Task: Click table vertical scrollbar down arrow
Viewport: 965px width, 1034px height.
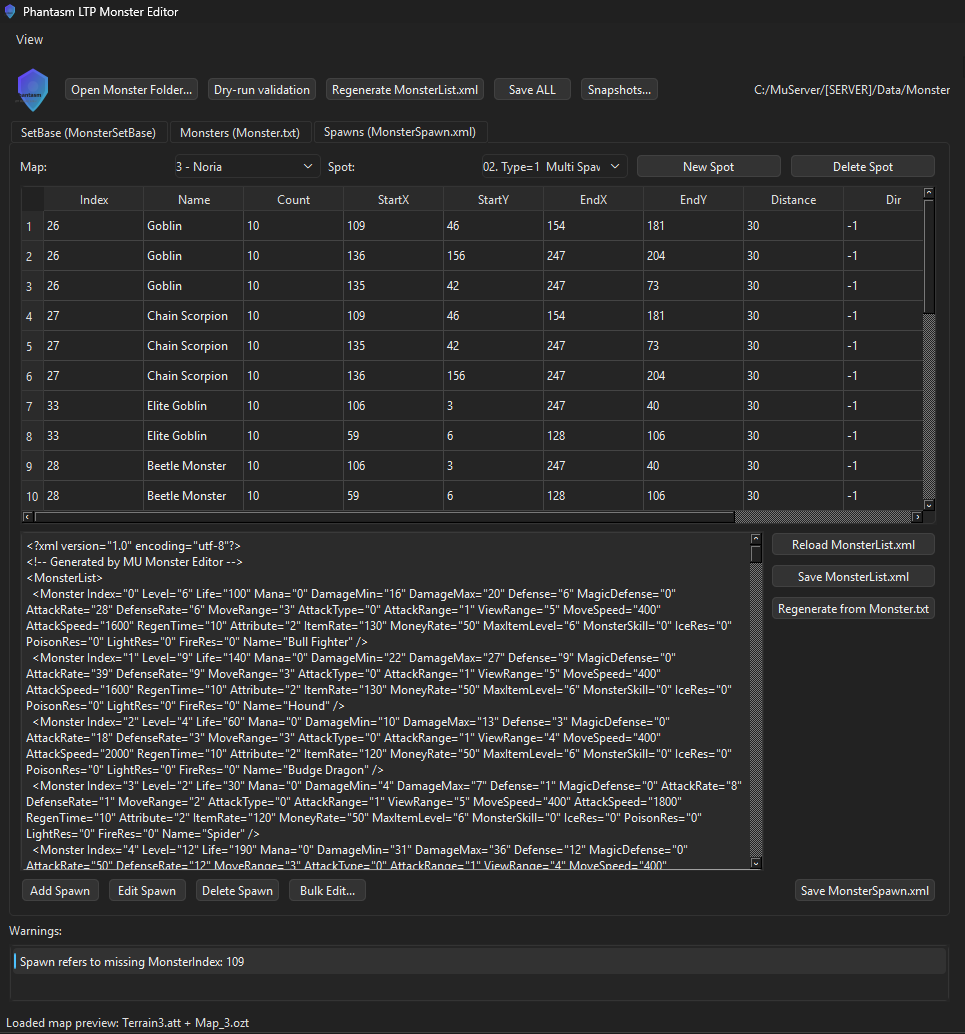Action: 929,504
